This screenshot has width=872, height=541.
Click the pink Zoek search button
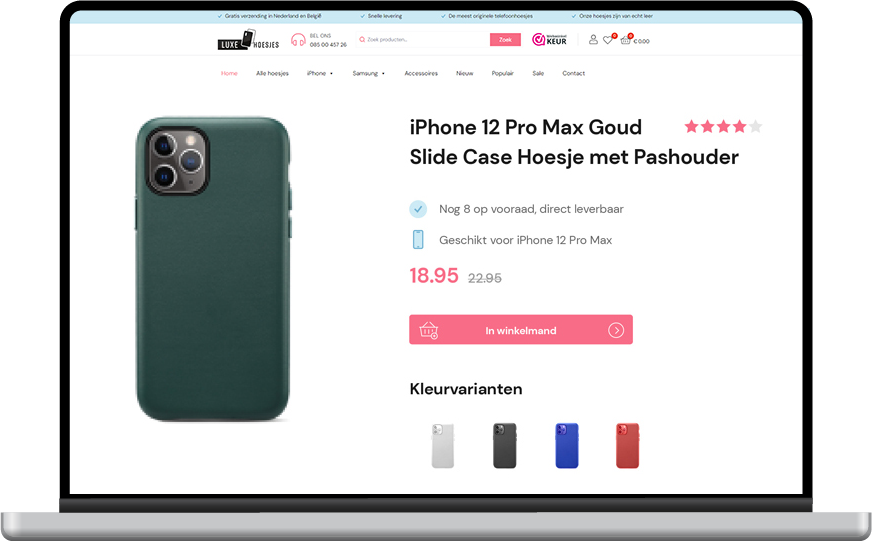click(x=505, y=39)
